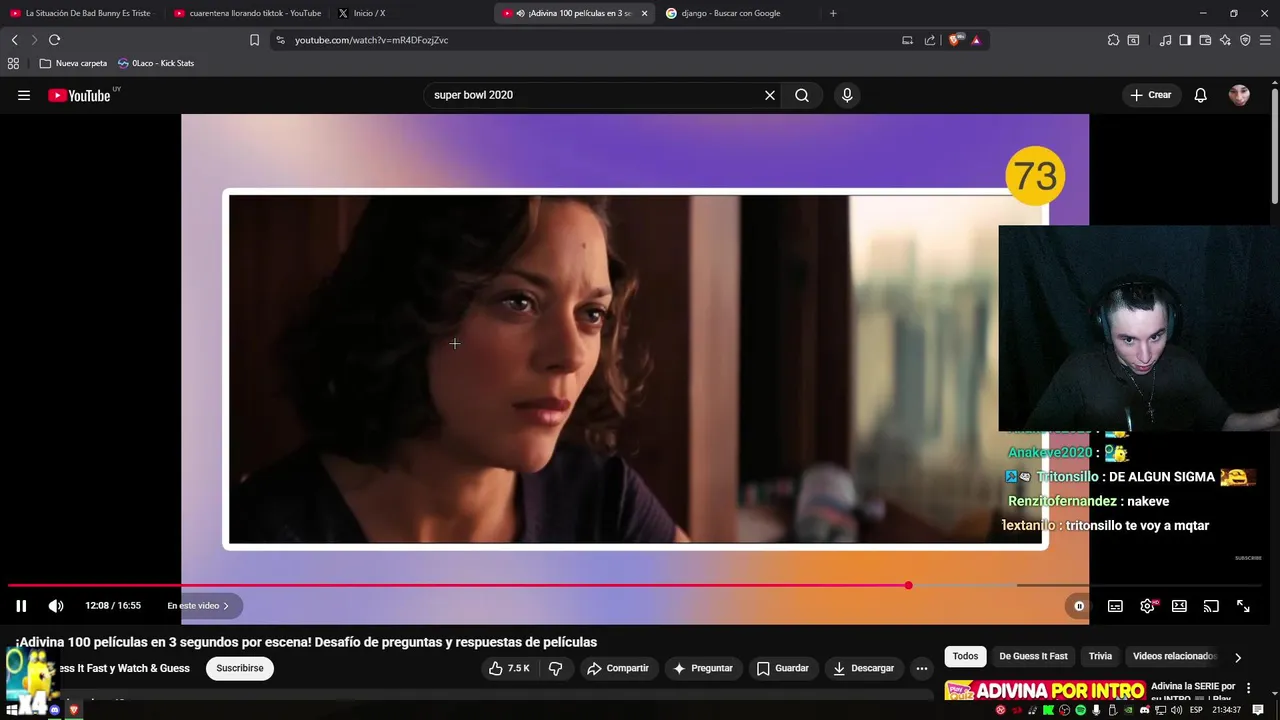
Task: Open the '0Laco - Kick Stats' bookmark
Action: [156, 63]
